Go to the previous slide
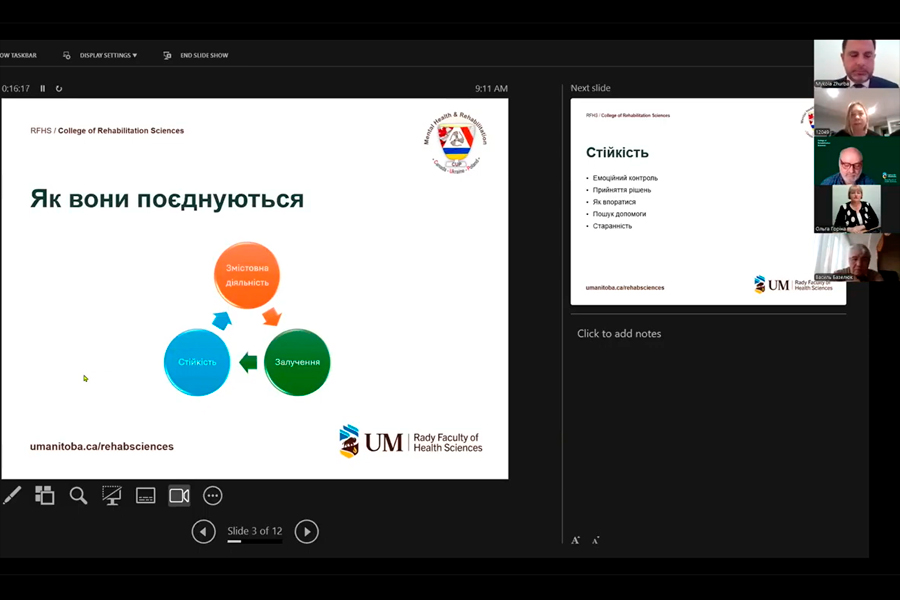The image size is (900, 600). pyautogui.click(x=204, y=532)
